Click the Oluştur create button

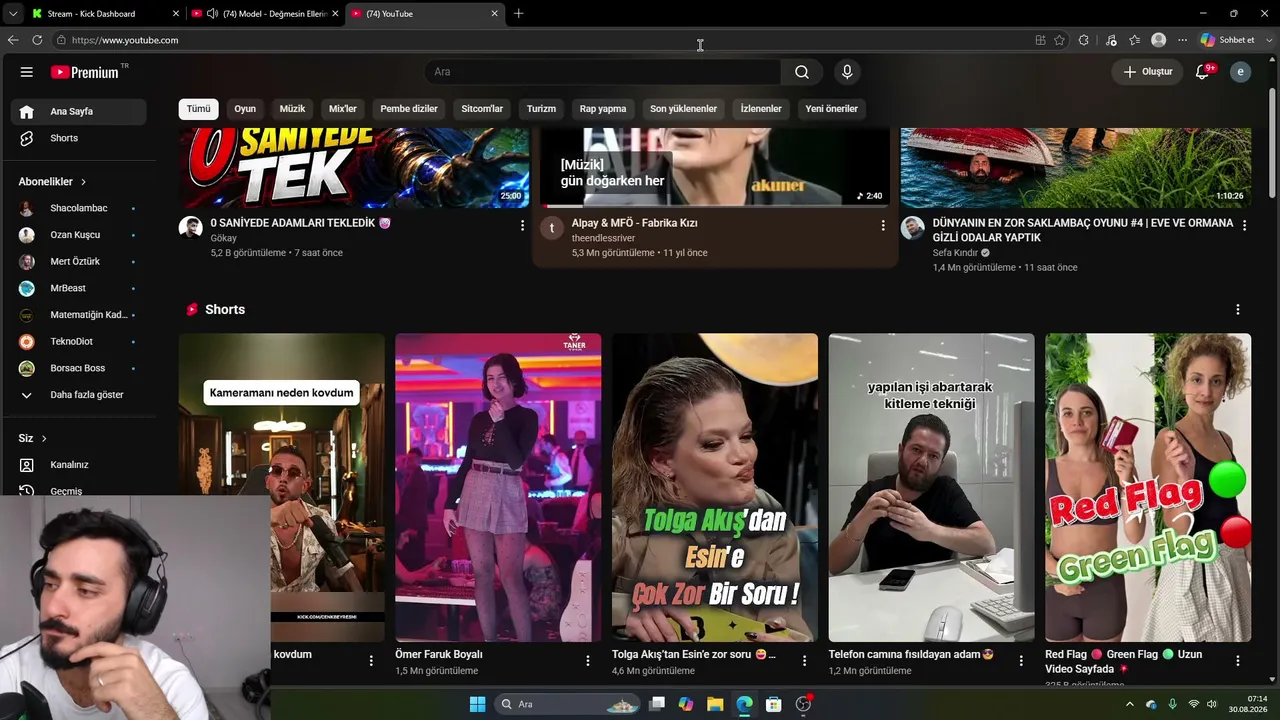(x=1147, y=72)
